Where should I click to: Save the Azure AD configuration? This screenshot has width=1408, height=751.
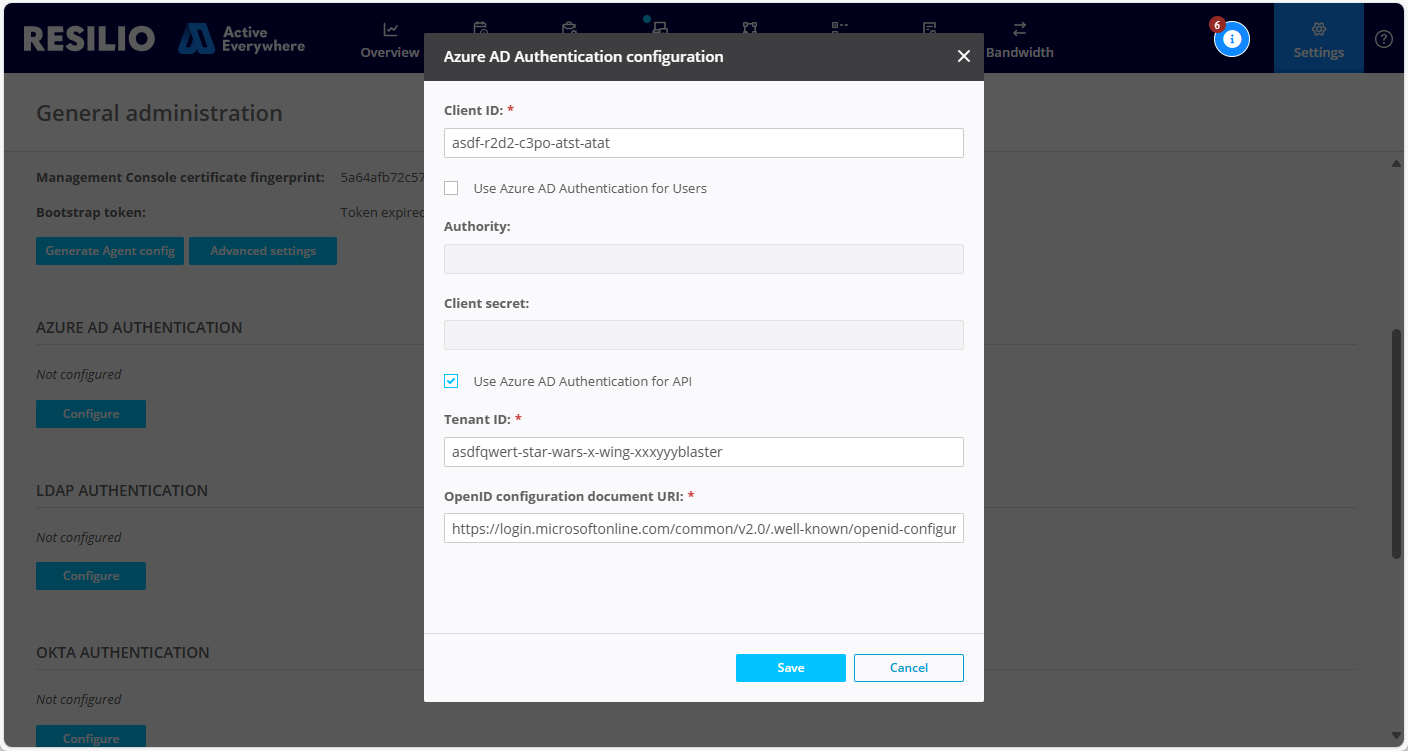coord(790,668)
